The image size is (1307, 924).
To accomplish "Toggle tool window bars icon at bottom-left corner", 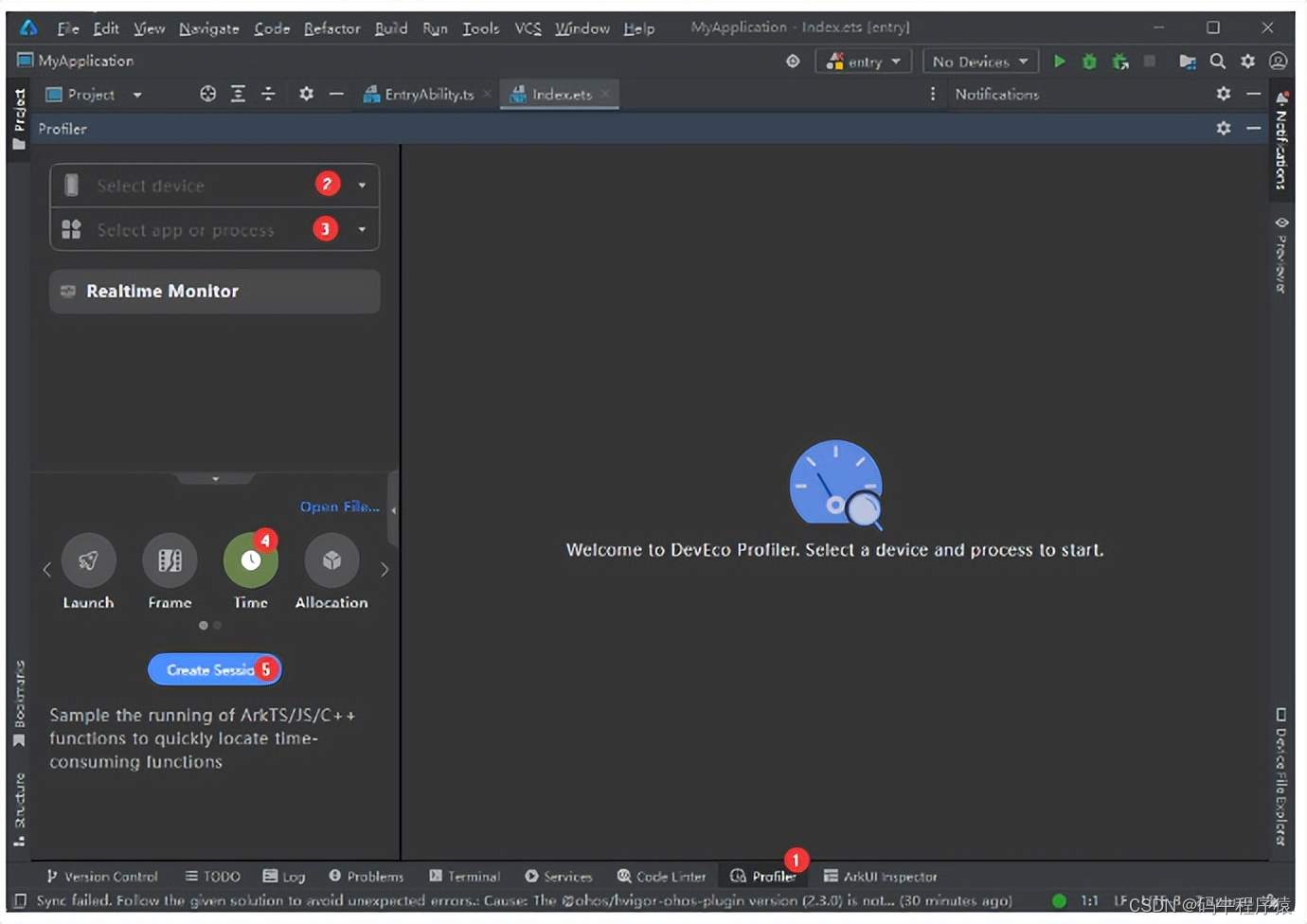I will click(x=20, y=901).
